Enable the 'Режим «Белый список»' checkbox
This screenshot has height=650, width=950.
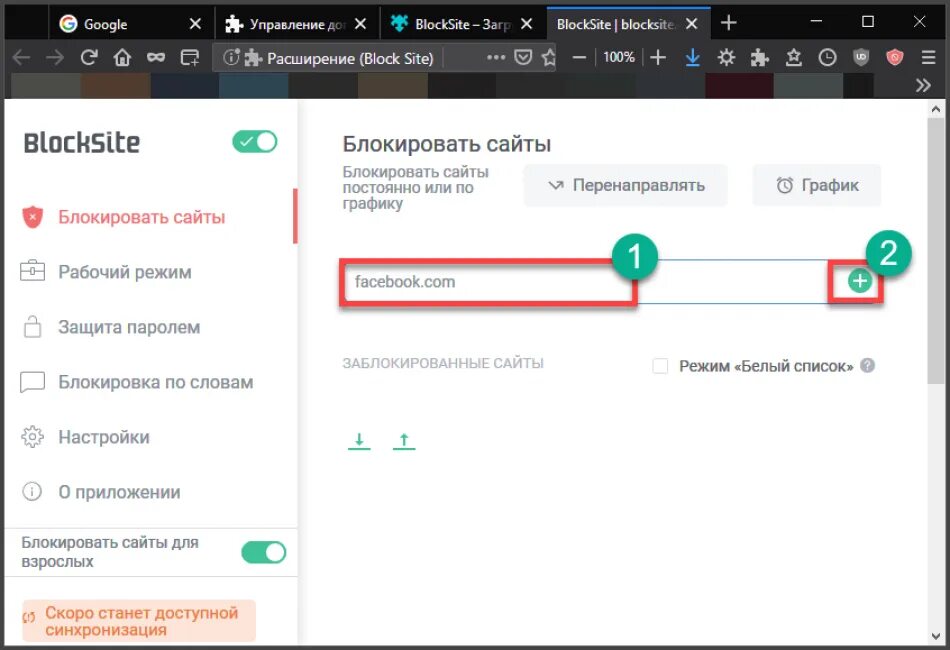pos(660,366)
